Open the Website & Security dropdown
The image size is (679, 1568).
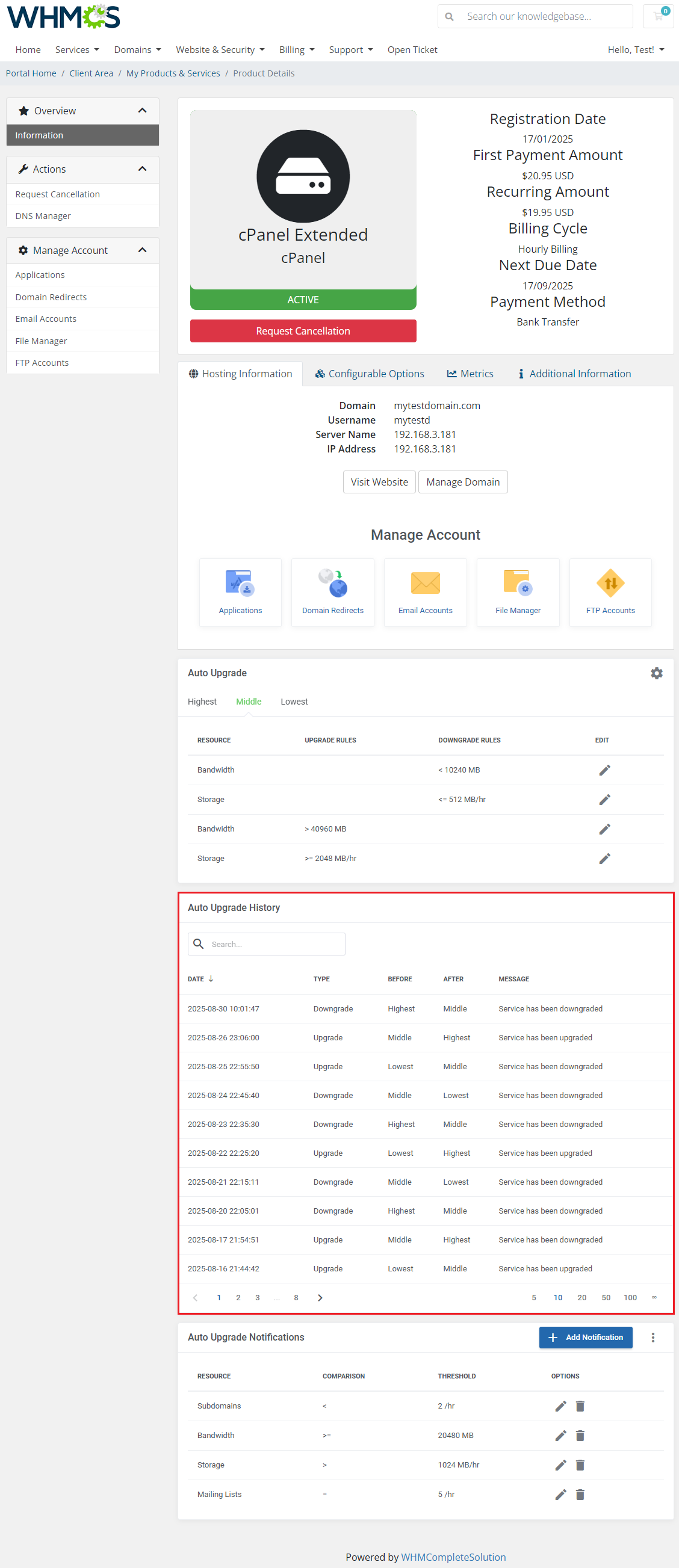pos(220,50)
